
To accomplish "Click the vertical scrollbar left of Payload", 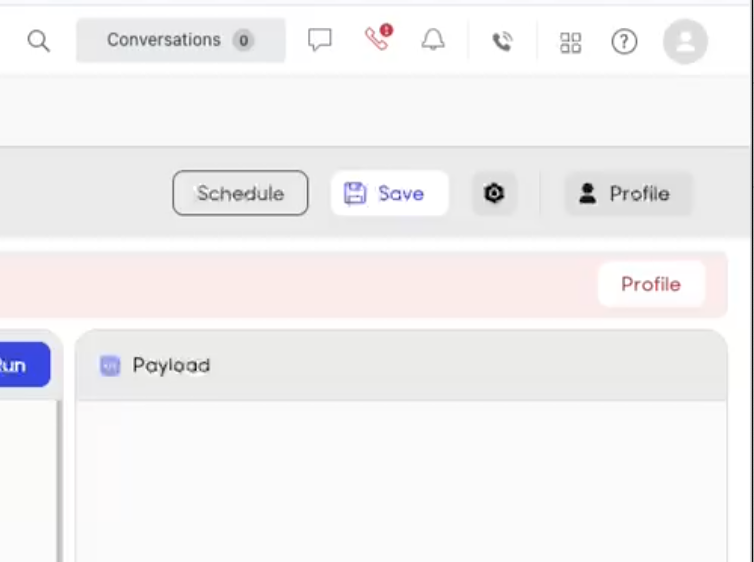I will click(59, 481).
